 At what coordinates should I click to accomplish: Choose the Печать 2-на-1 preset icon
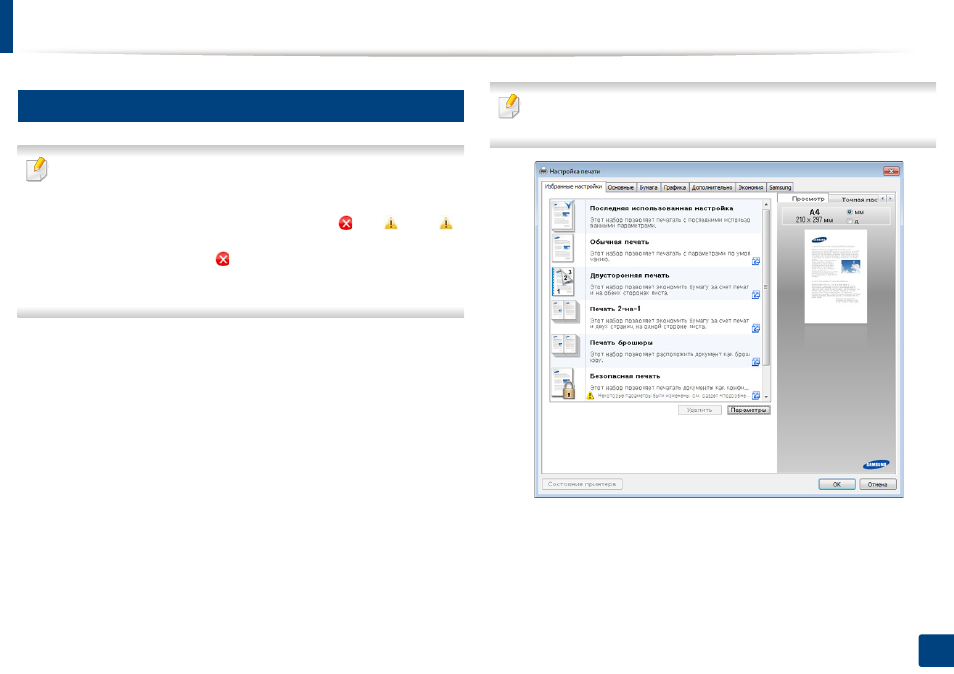(565, 312)
